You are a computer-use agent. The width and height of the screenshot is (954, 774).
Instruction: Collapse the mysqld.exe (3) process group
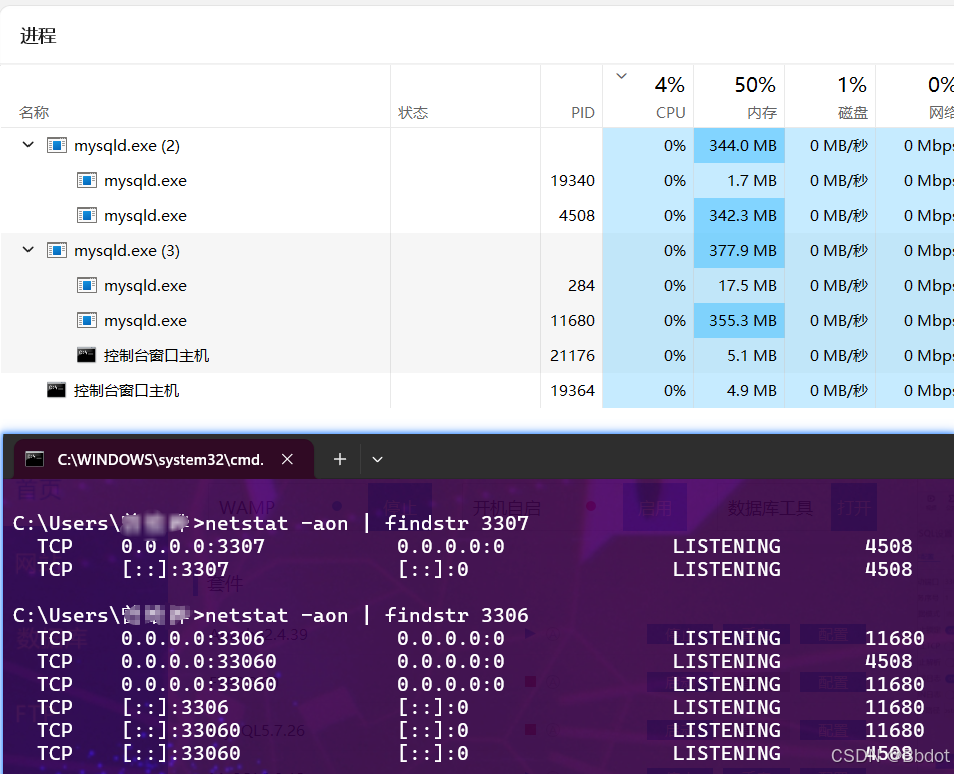click(28, 250)
